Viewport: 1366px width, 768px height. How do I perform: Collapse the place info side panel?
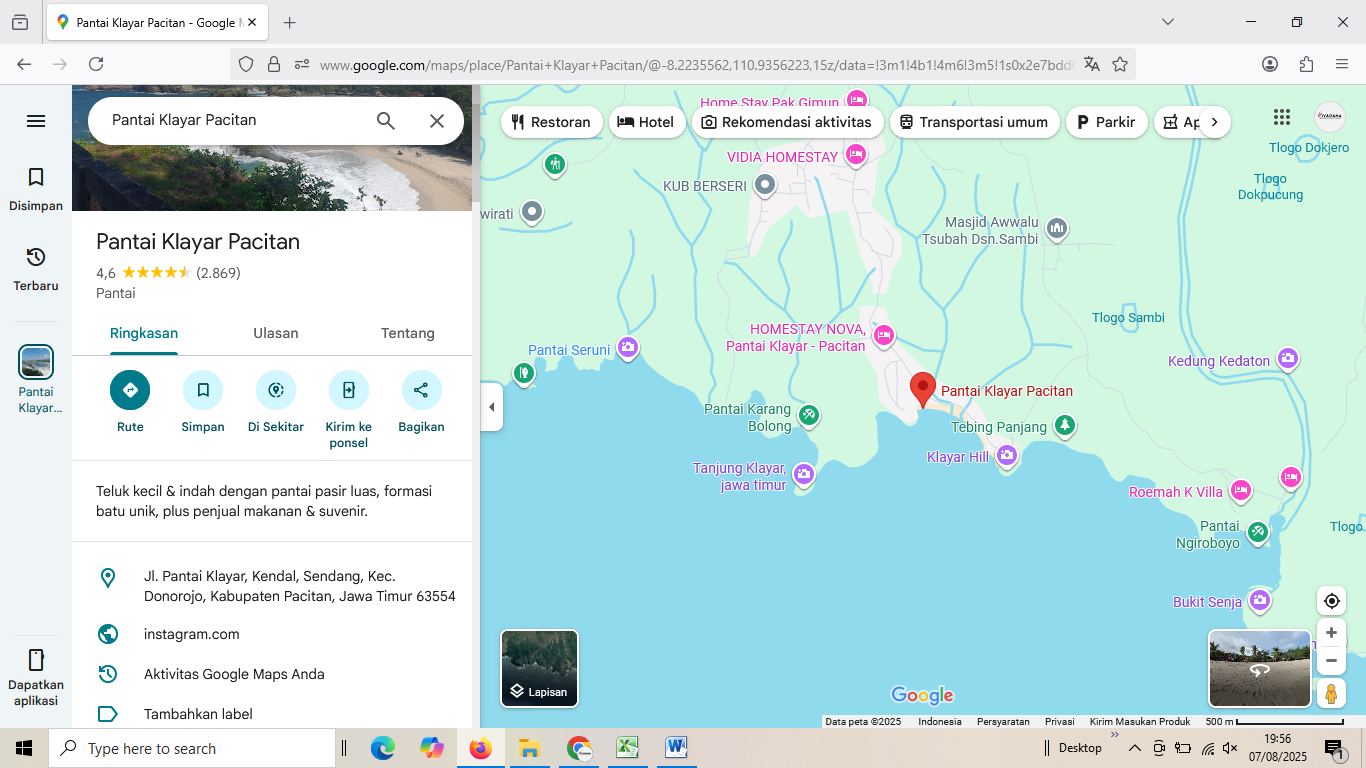491,406
